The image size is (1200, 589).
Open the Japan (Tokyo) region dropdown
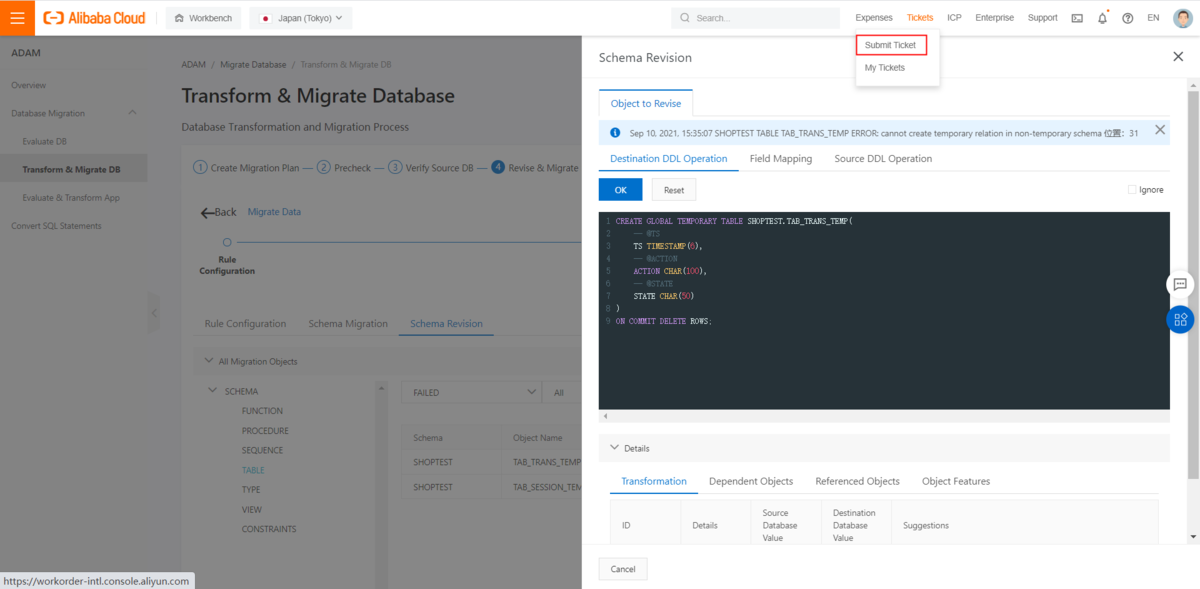click(301, 18)
